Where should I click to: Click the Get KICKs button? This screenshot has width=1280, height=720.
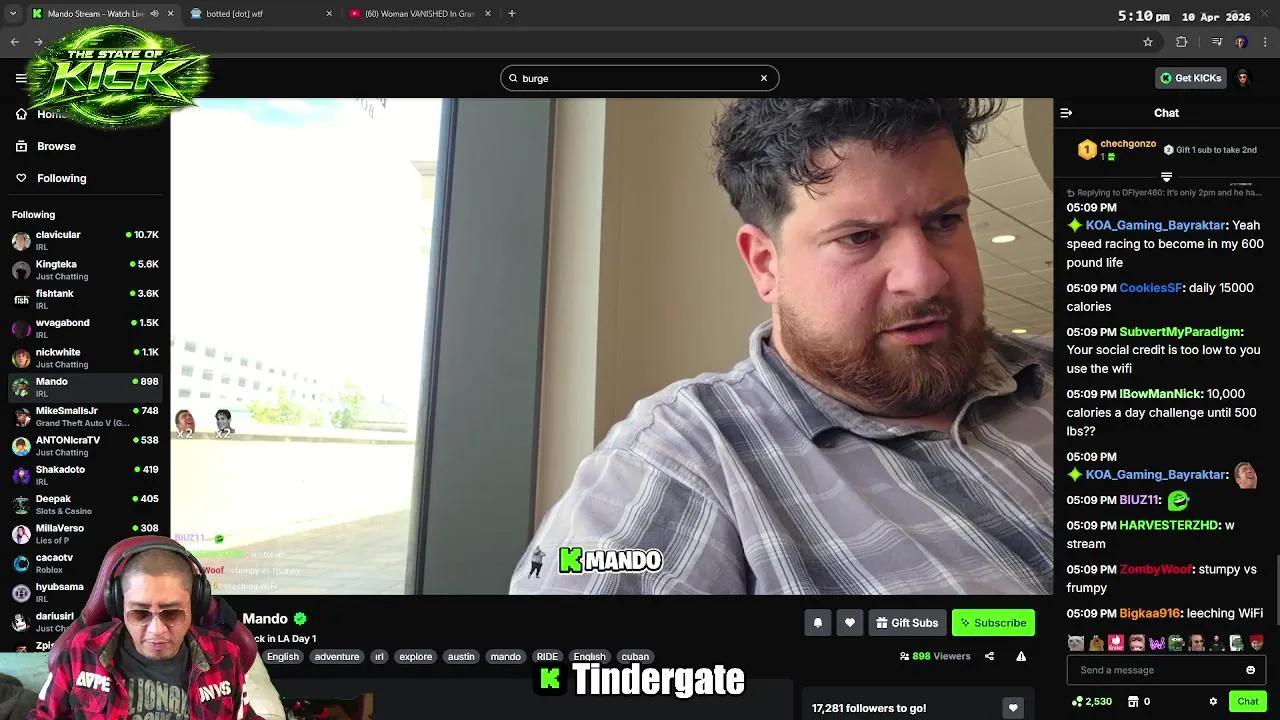(1190, 78)
